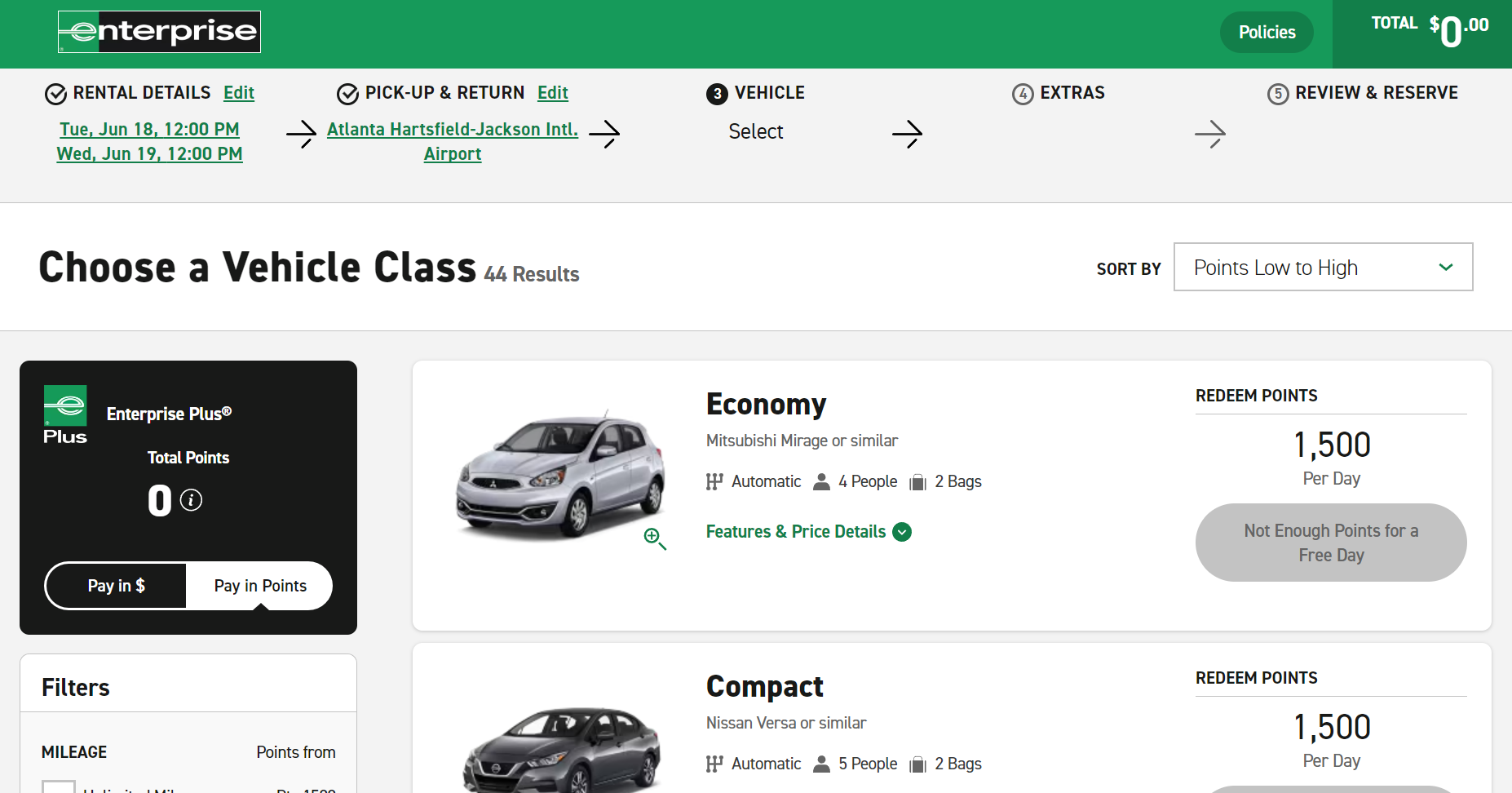Click the Total Points info icon
Image resolution: width=1512 pixels, height=793 pixels.
click(191, 500)
